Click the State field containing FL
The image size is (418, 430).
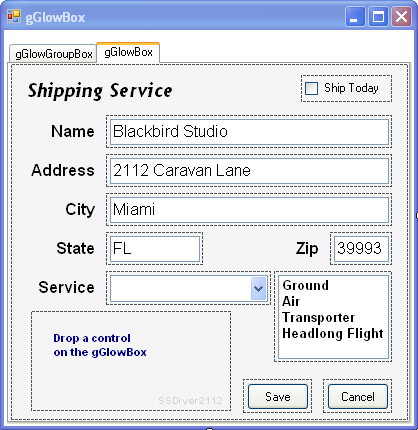pos(155,249)
